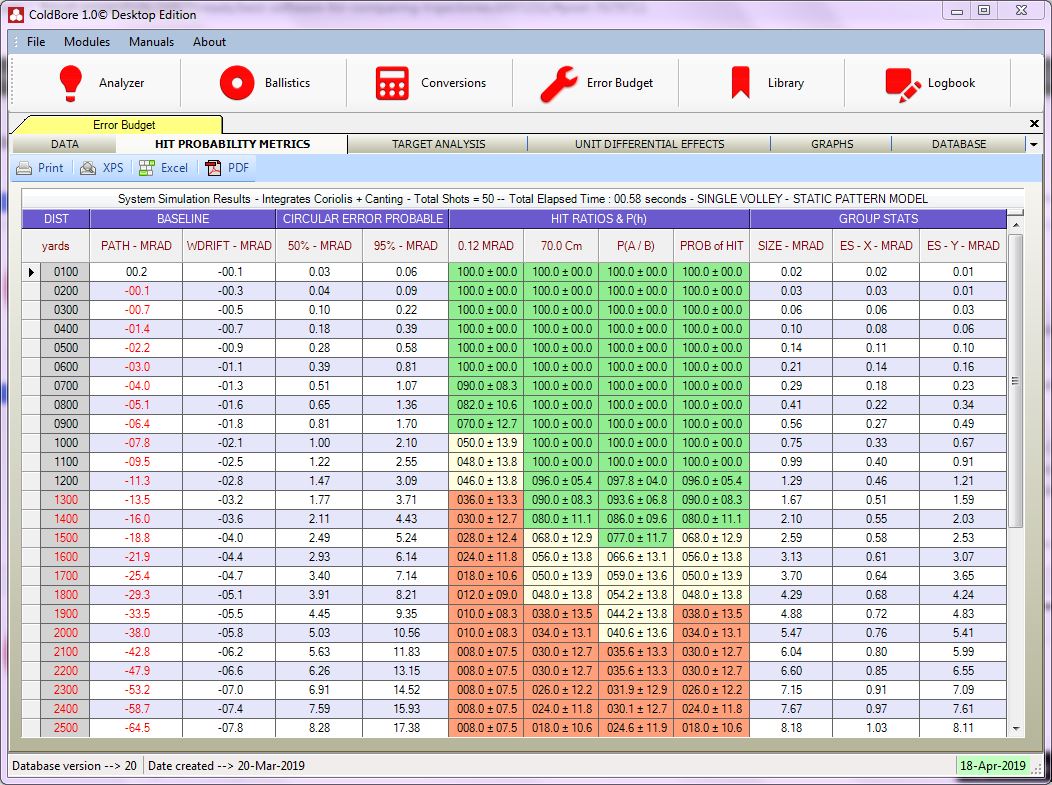The width and height of the screenshot is (1052, 785).
Task: Click the SIZE - MRAD column header
Action: (x=791, y=246)
